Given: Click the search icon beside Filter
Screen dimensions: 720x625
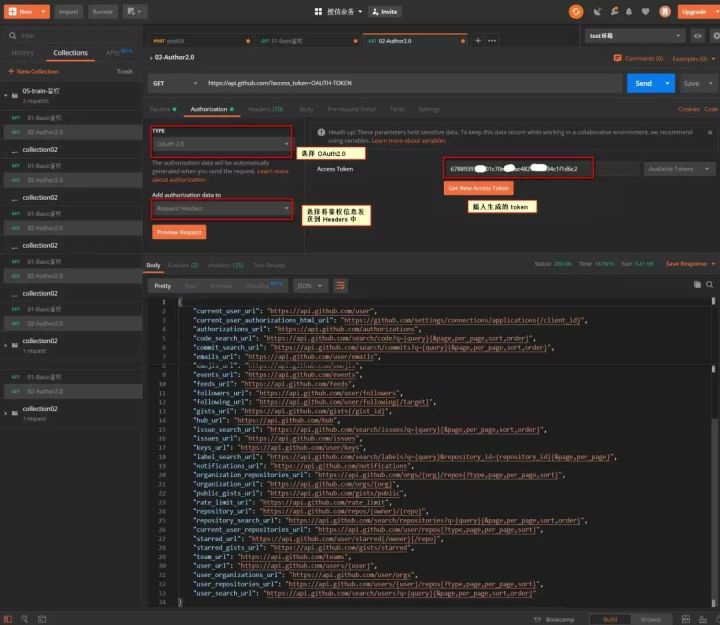Looking at the screenshot, I should (12, 35).
